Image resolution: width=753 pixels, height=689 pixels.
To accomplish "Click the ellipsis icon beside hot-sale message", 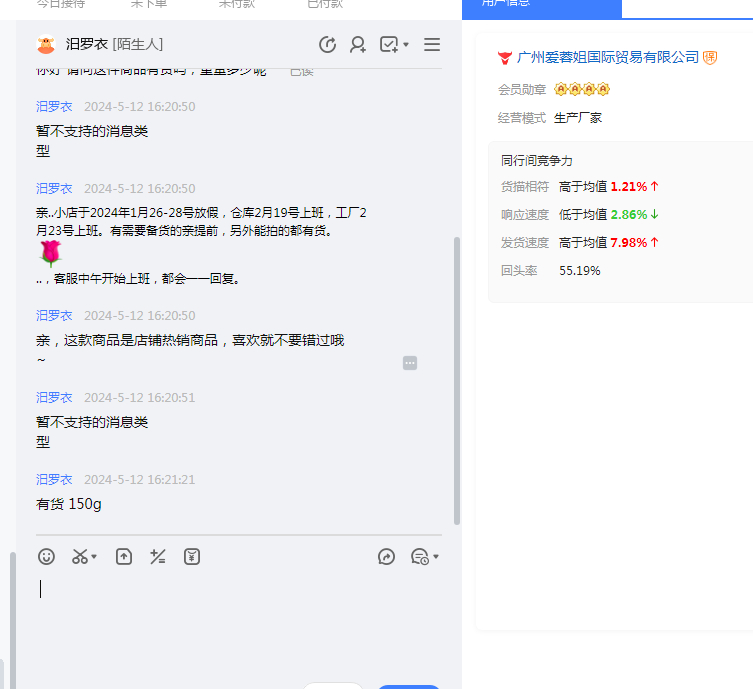I will pyautogui.click(x=410, y=363).
